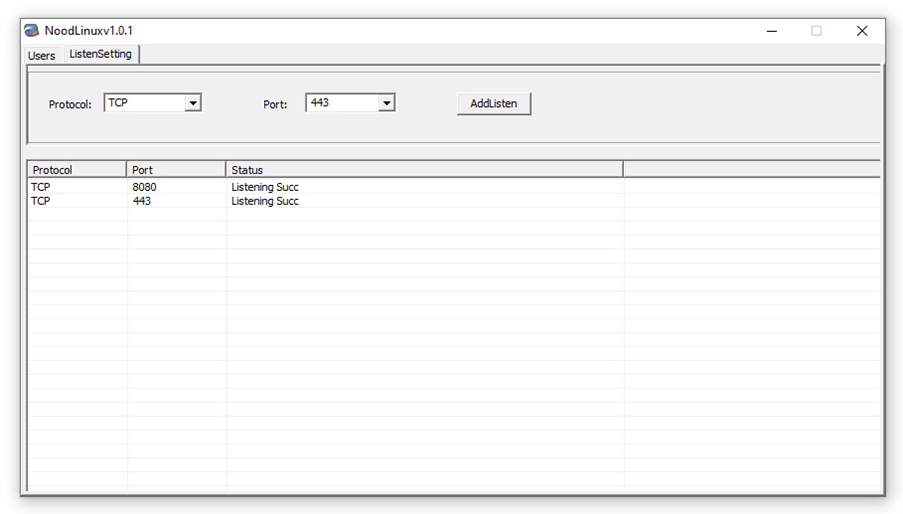903x514 pixels.
Task: Click the 443 port cell in the list
Action: pyautogui.click(x=142, y=201)
